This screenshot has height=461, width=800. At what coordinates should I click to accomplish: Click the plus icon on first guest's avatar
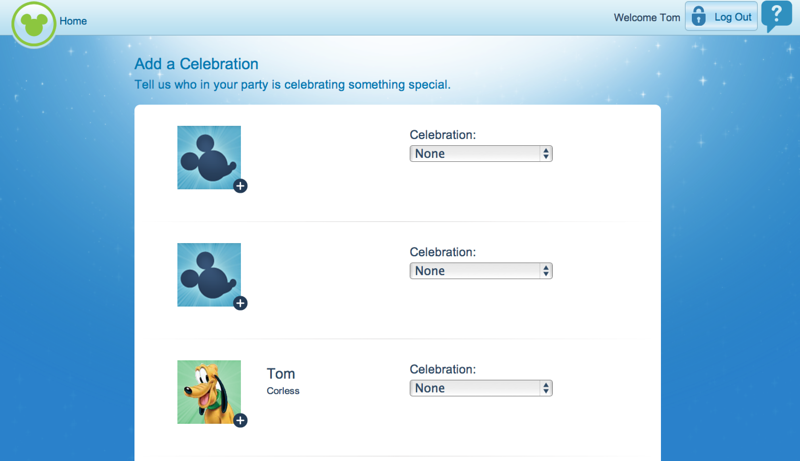240,186
